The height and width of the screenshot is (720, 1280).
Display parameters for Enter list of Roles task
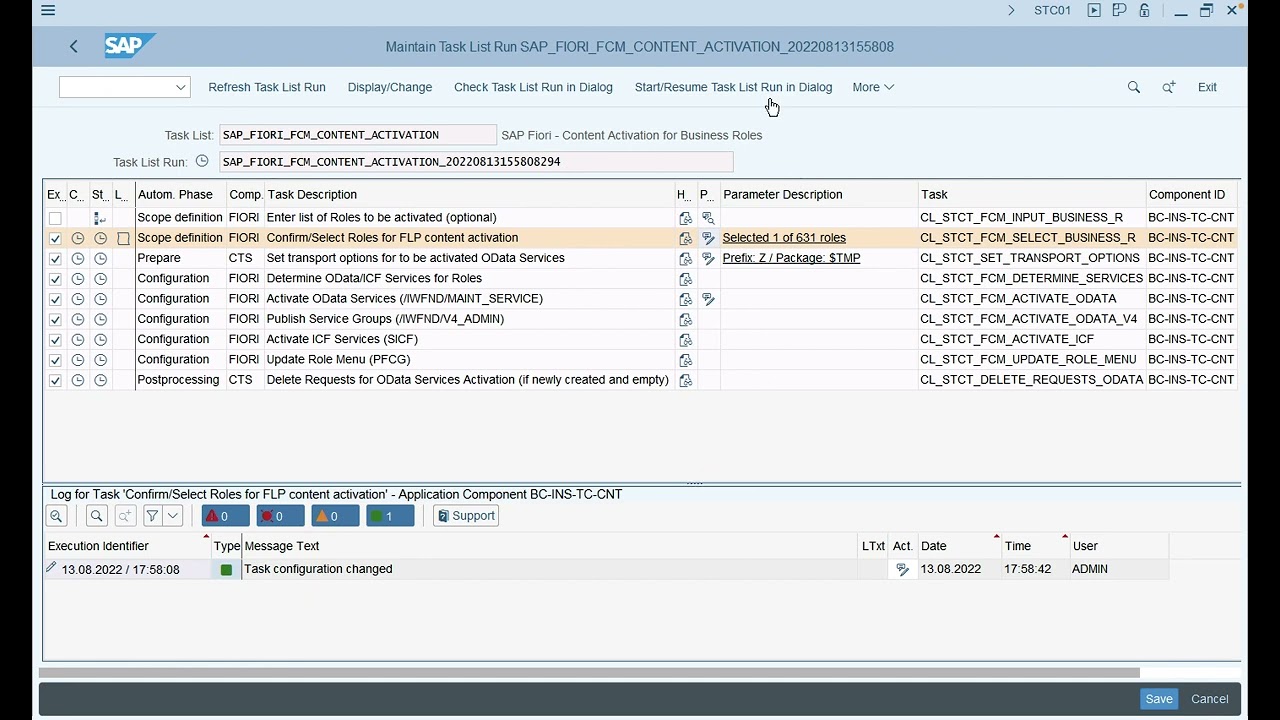pyautogui.click(x=708, y=218)
